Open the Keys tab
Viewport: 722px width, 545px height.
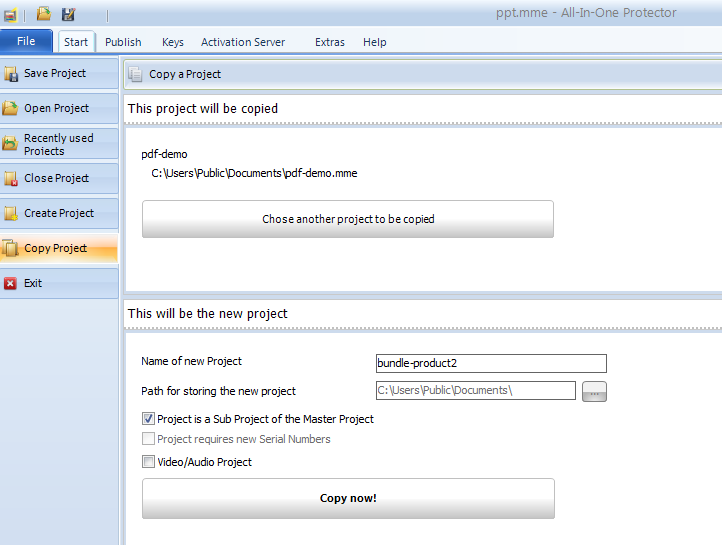tap(172, 42)
